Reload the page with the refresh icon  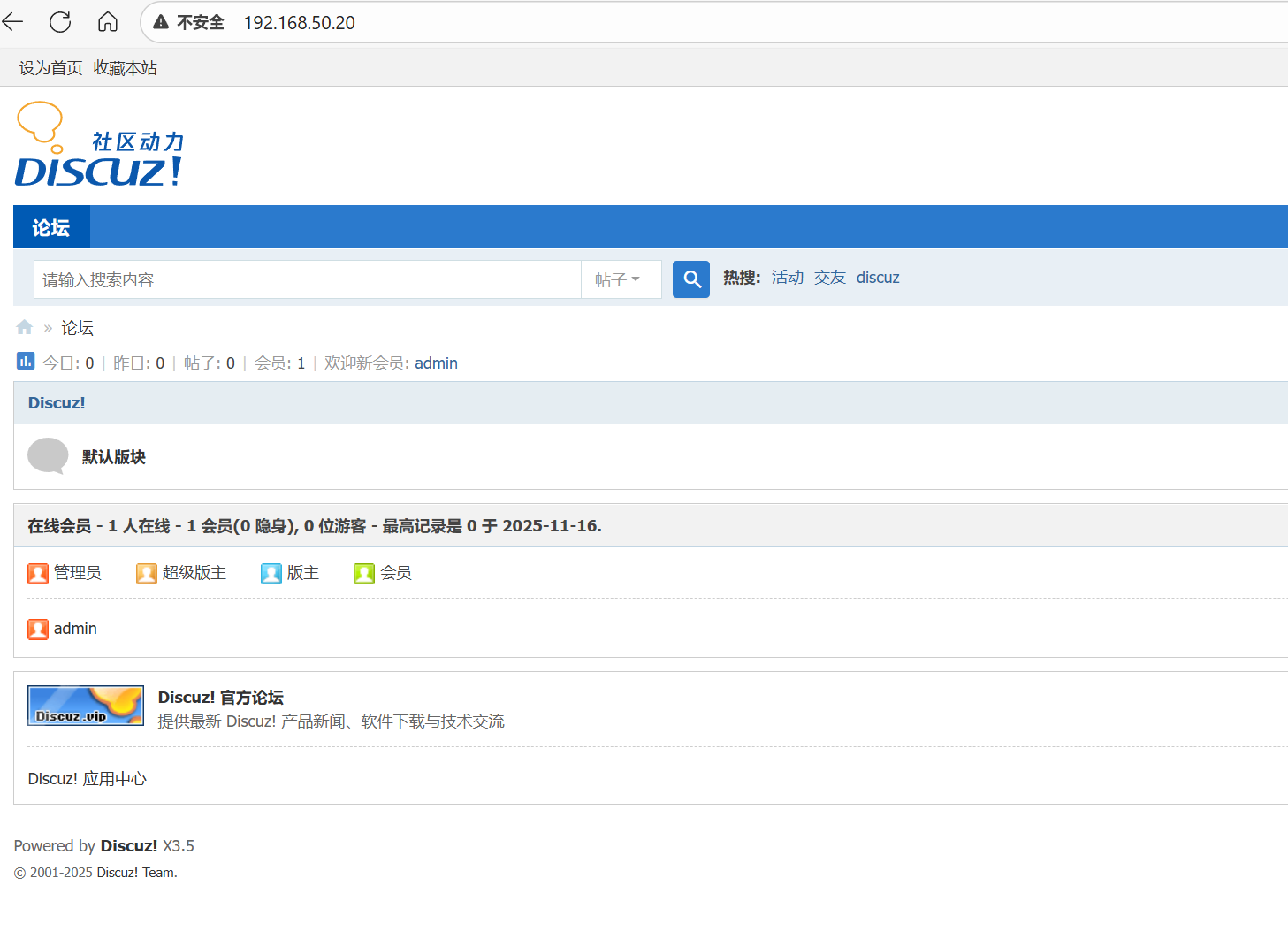(x=60, y=22)
